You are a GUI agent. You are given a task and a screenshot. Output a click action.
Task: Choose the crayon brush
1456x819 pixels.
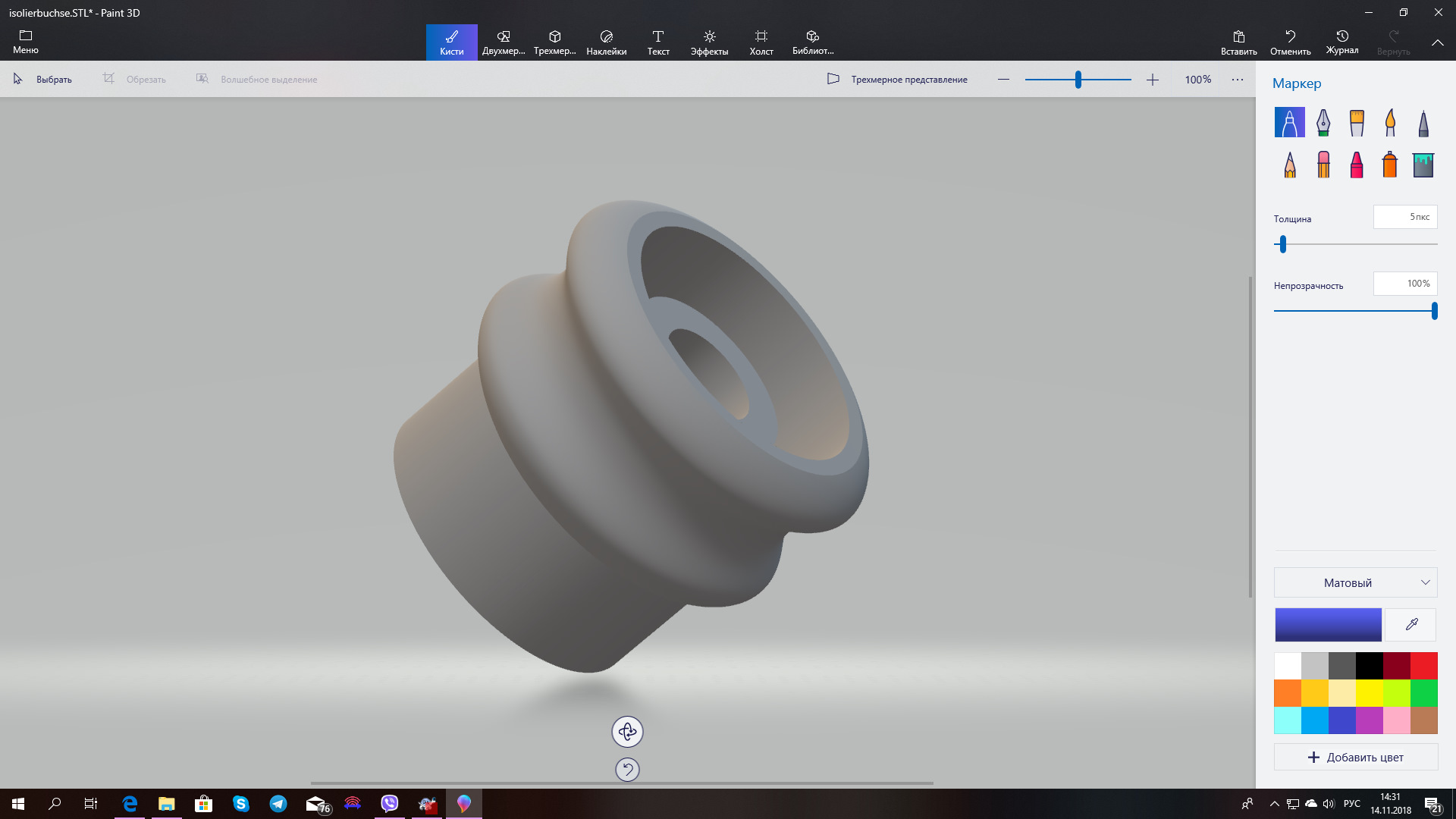[1357, 165]
